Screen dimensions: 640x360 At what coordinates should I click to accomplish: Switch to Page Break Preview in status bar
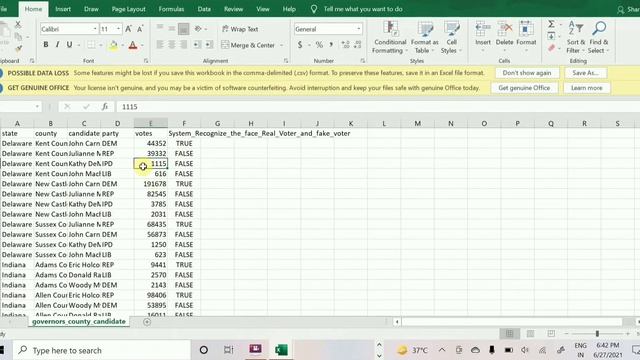point(551,334)
